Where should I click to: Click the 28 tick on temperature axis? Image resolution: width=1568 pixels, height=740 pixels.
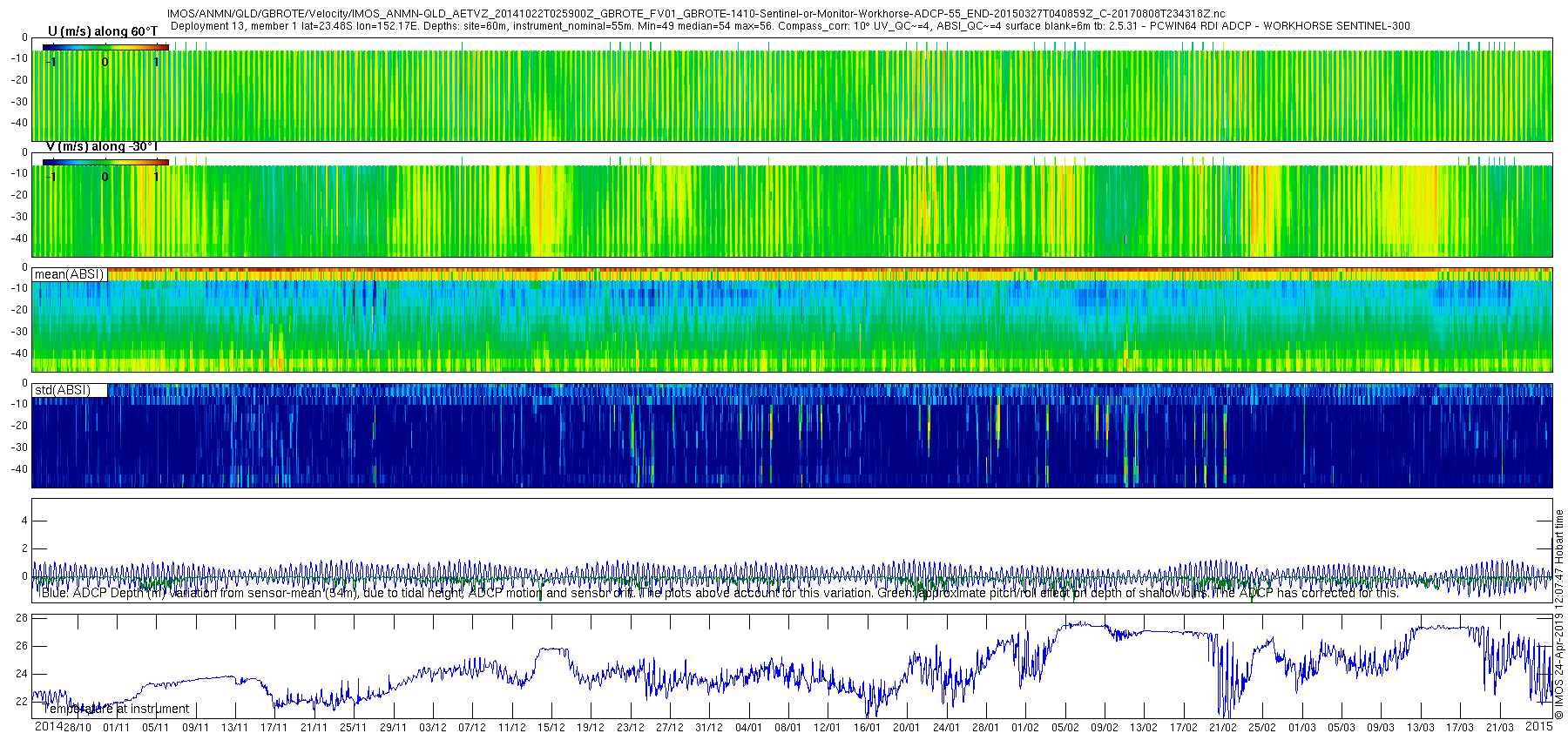pos(22,618)
